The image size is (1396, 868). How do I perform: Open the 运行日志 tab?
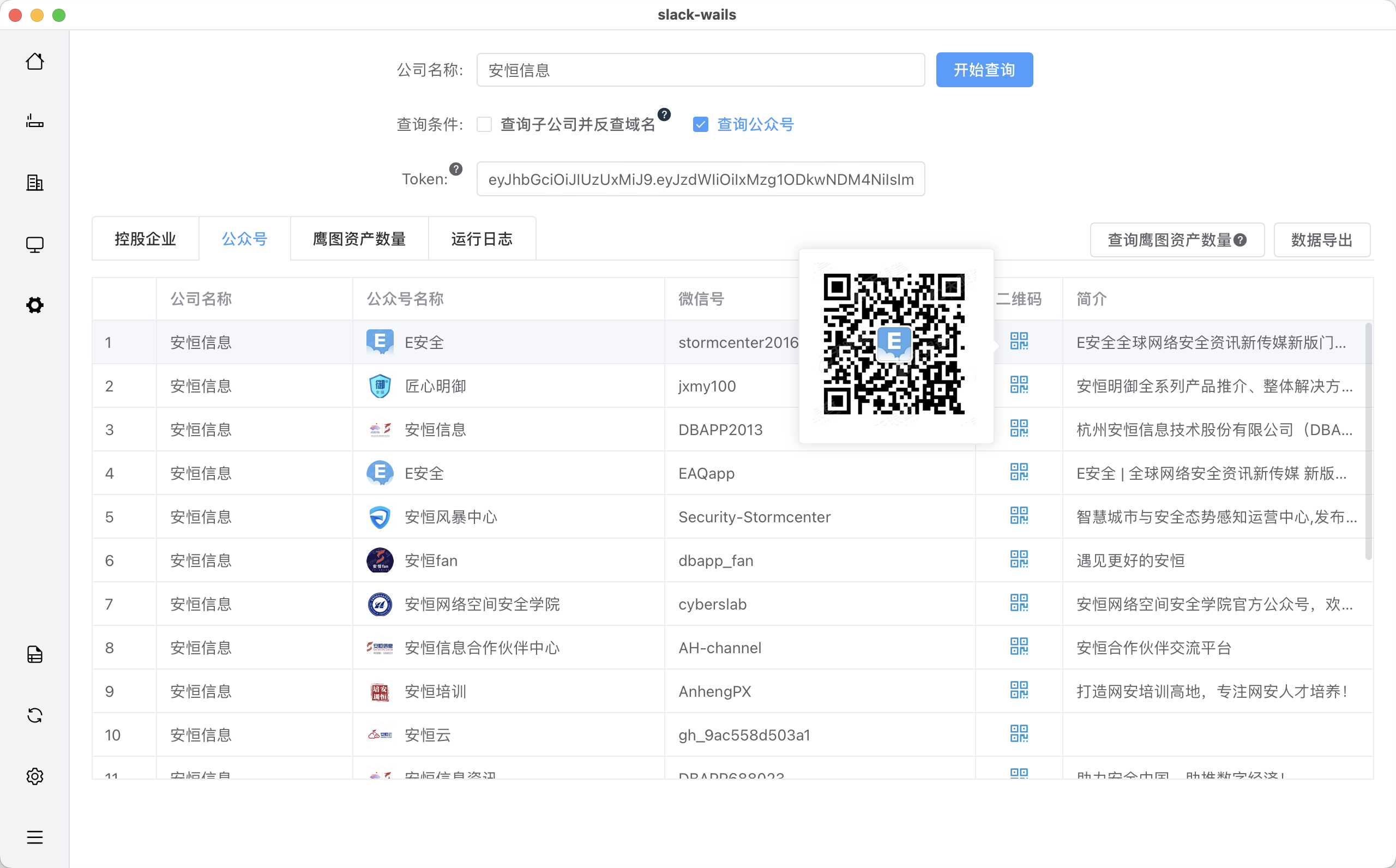pos(482,239)
